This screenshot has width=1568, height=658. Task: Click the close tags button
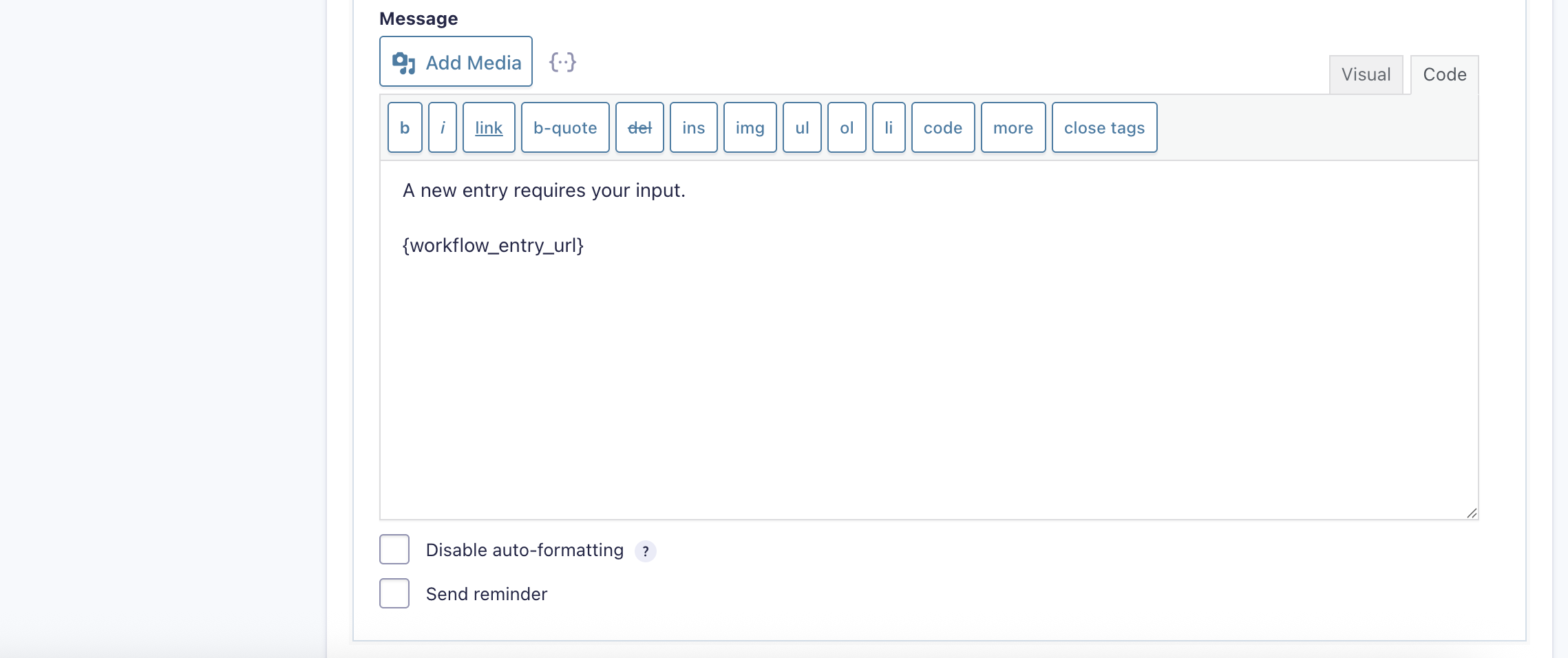coord(1104,128)
